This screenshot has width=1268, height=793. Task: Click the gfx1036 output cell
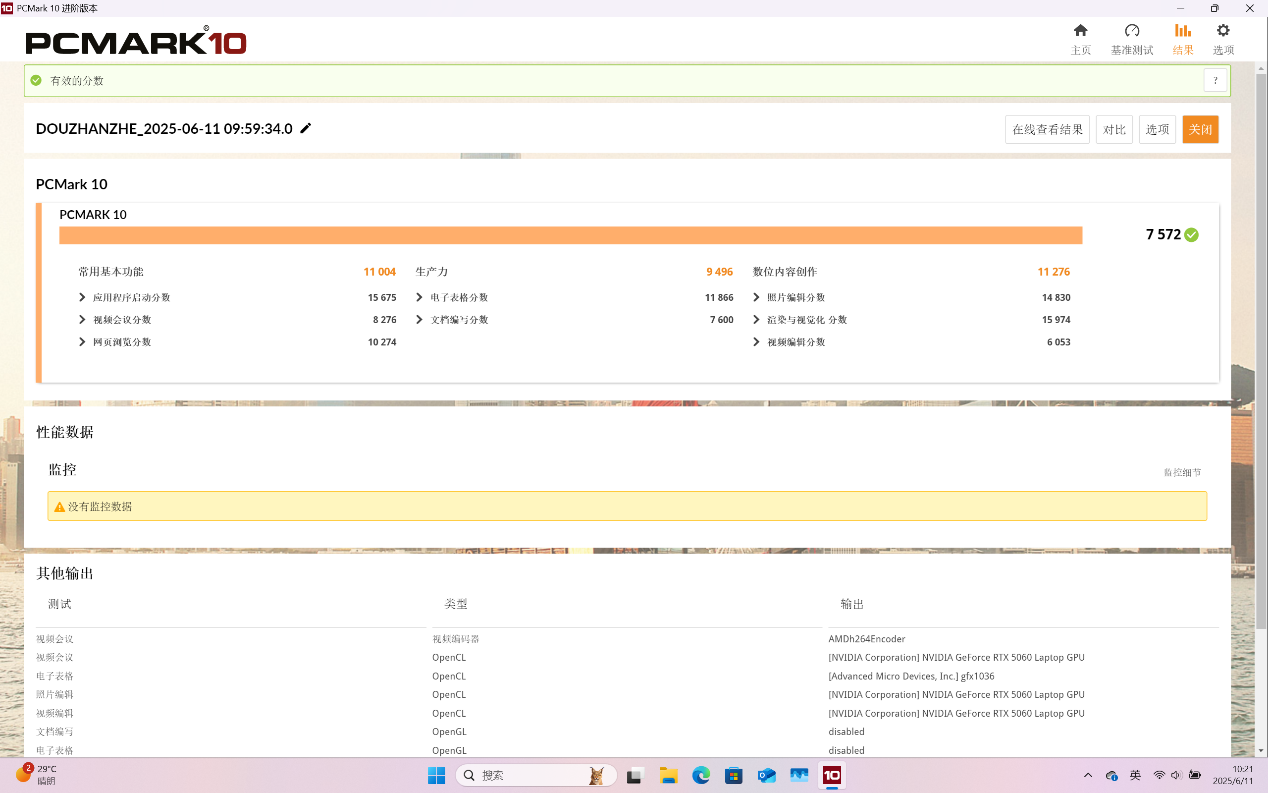click(911, 676)
